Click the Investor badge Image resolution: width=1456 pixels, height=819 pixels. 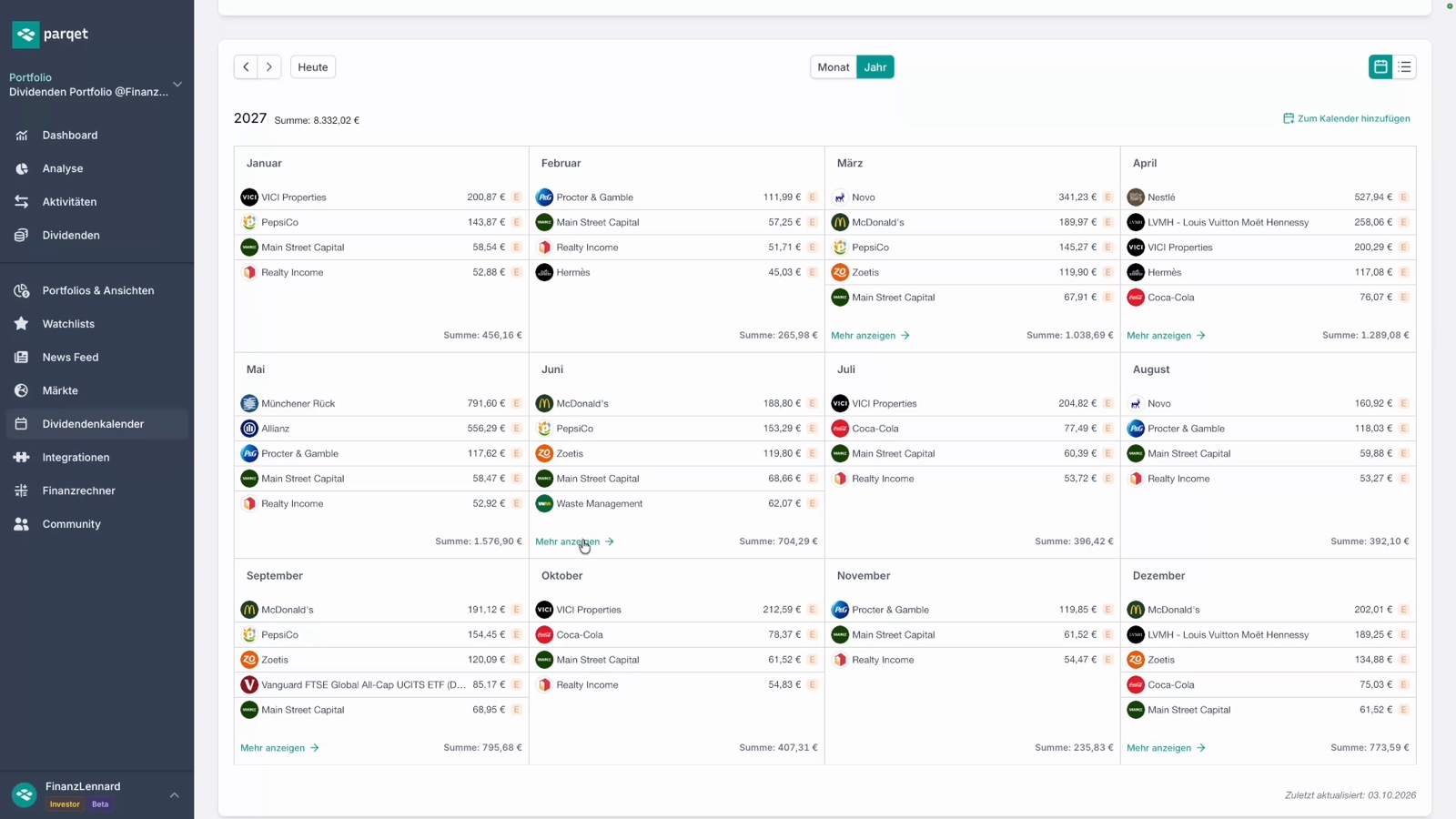(65, 804)
